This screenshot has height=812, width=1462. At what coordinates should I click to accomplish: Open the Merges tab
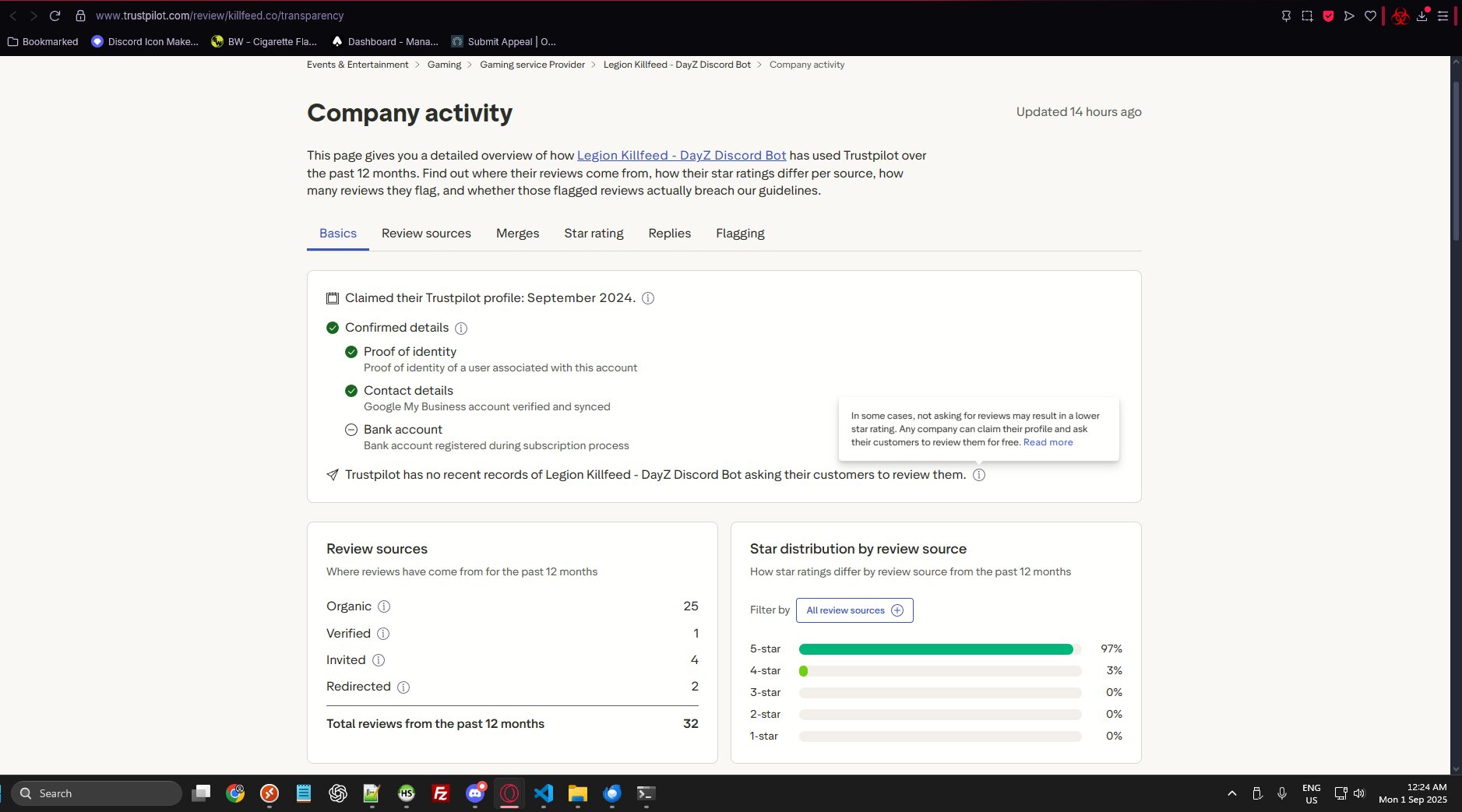coord(518,234)
